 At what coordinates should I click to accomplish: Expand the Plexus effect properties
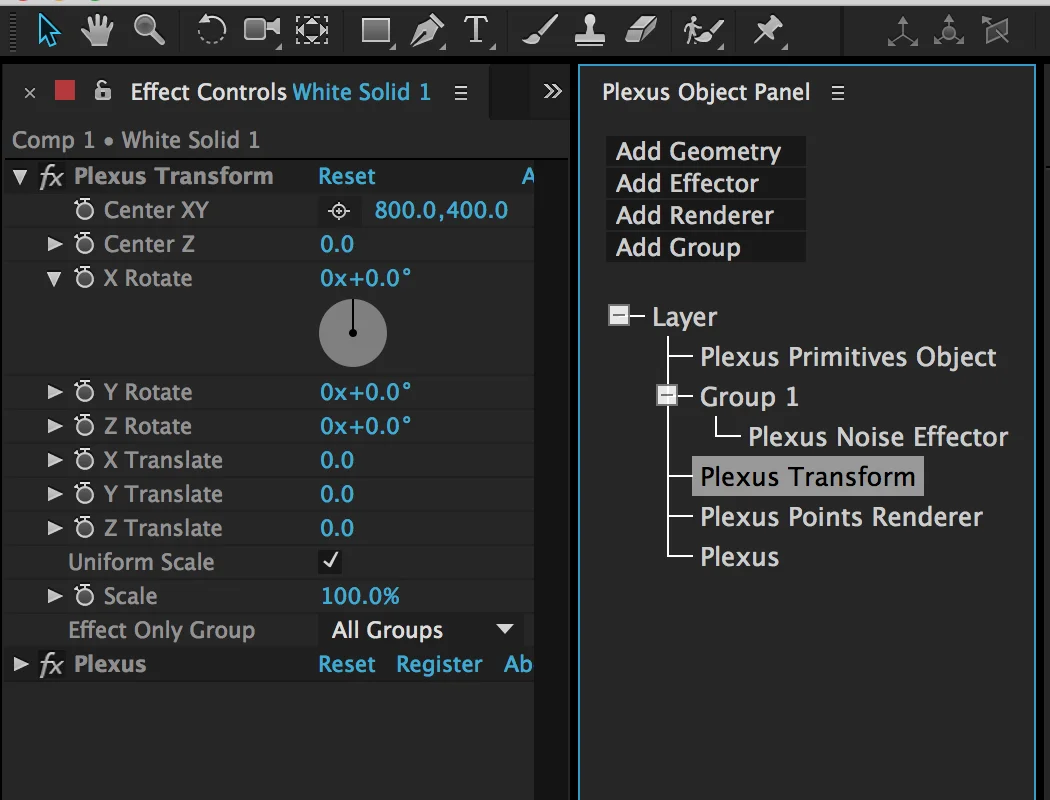(x=20, y=664)
